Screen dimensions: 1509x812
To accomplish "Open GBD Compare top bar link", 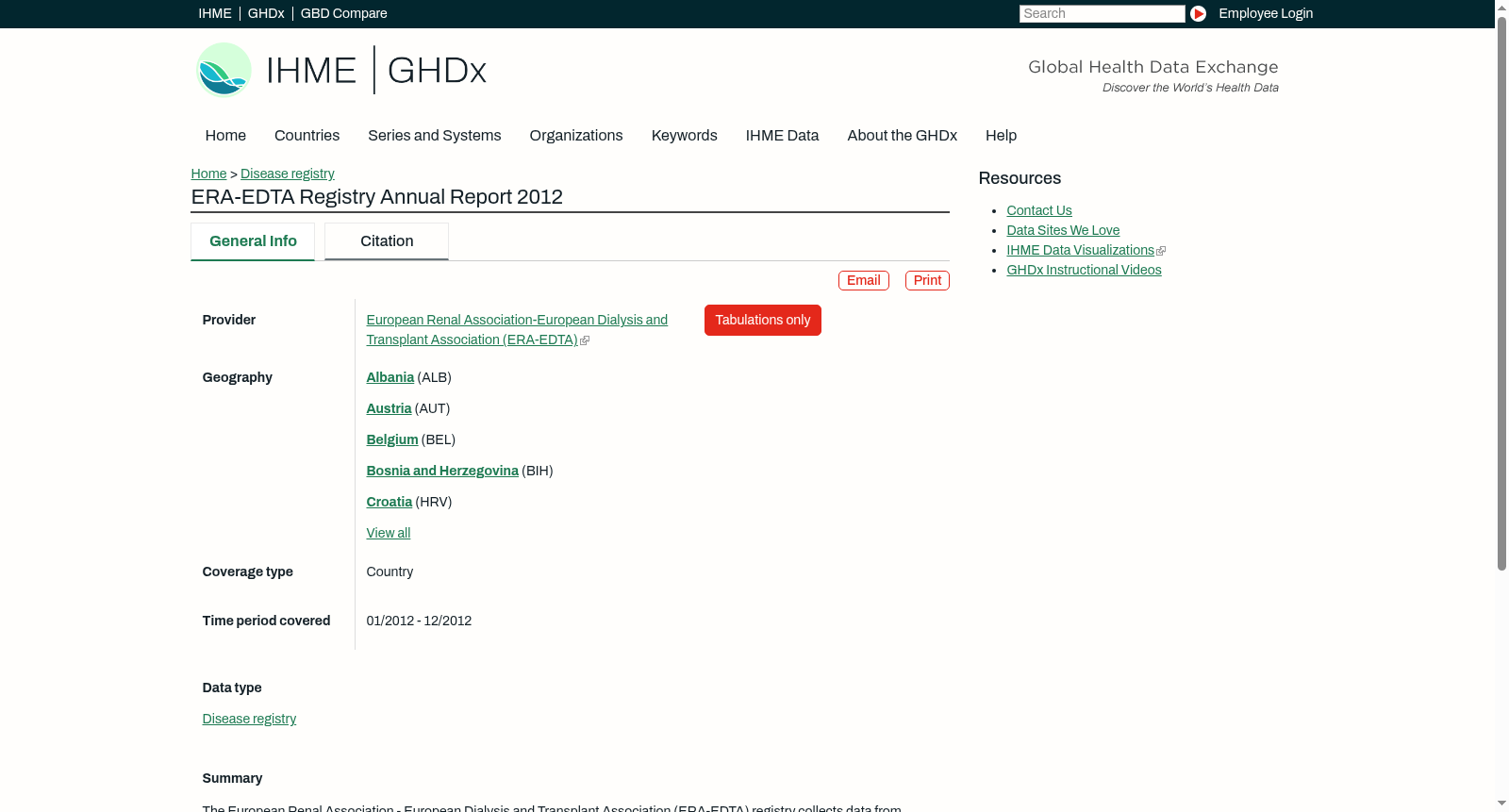I will point(344,13).
